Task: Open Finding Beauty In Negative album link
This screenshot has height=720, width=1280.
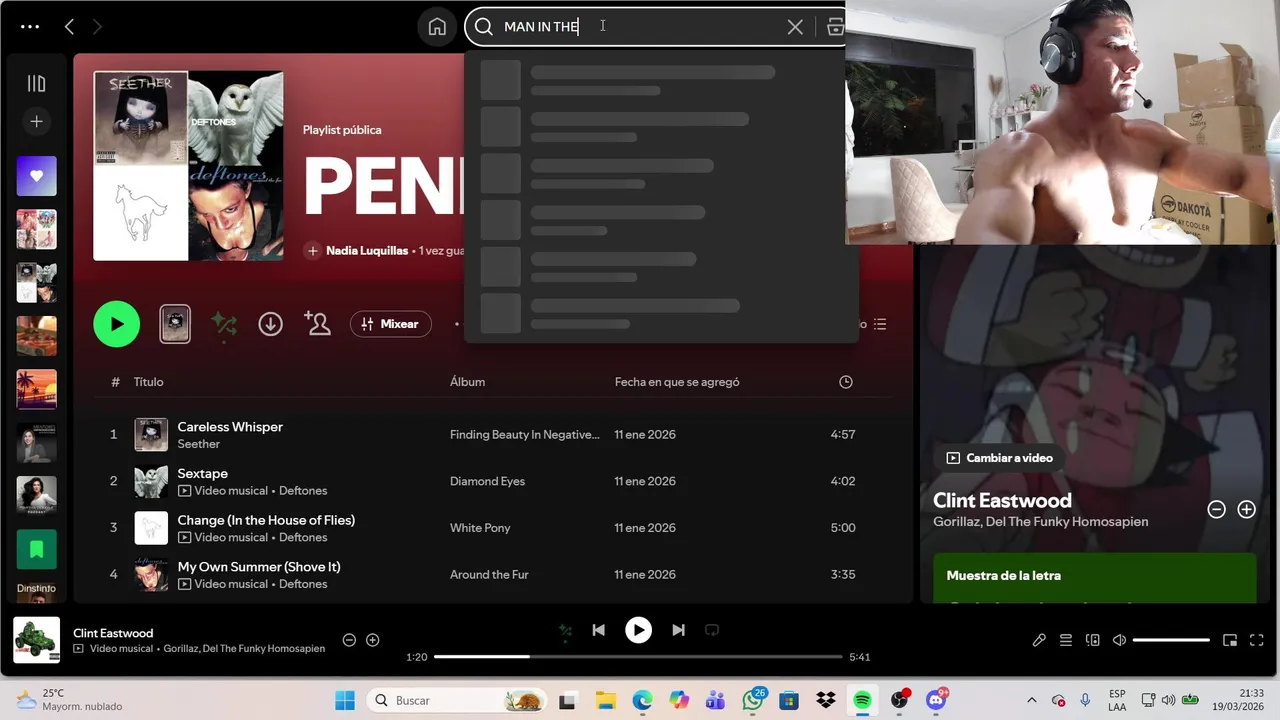Action: [x=525, y=435]
